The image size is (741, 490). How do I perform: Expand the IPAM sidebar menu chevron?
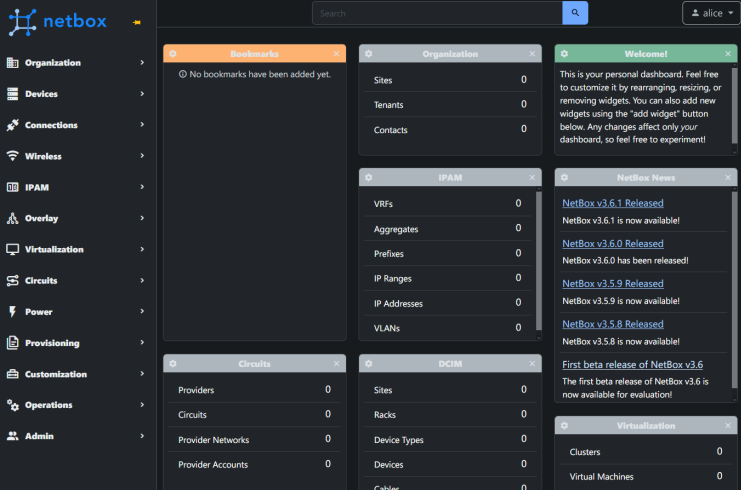(142, 187)
